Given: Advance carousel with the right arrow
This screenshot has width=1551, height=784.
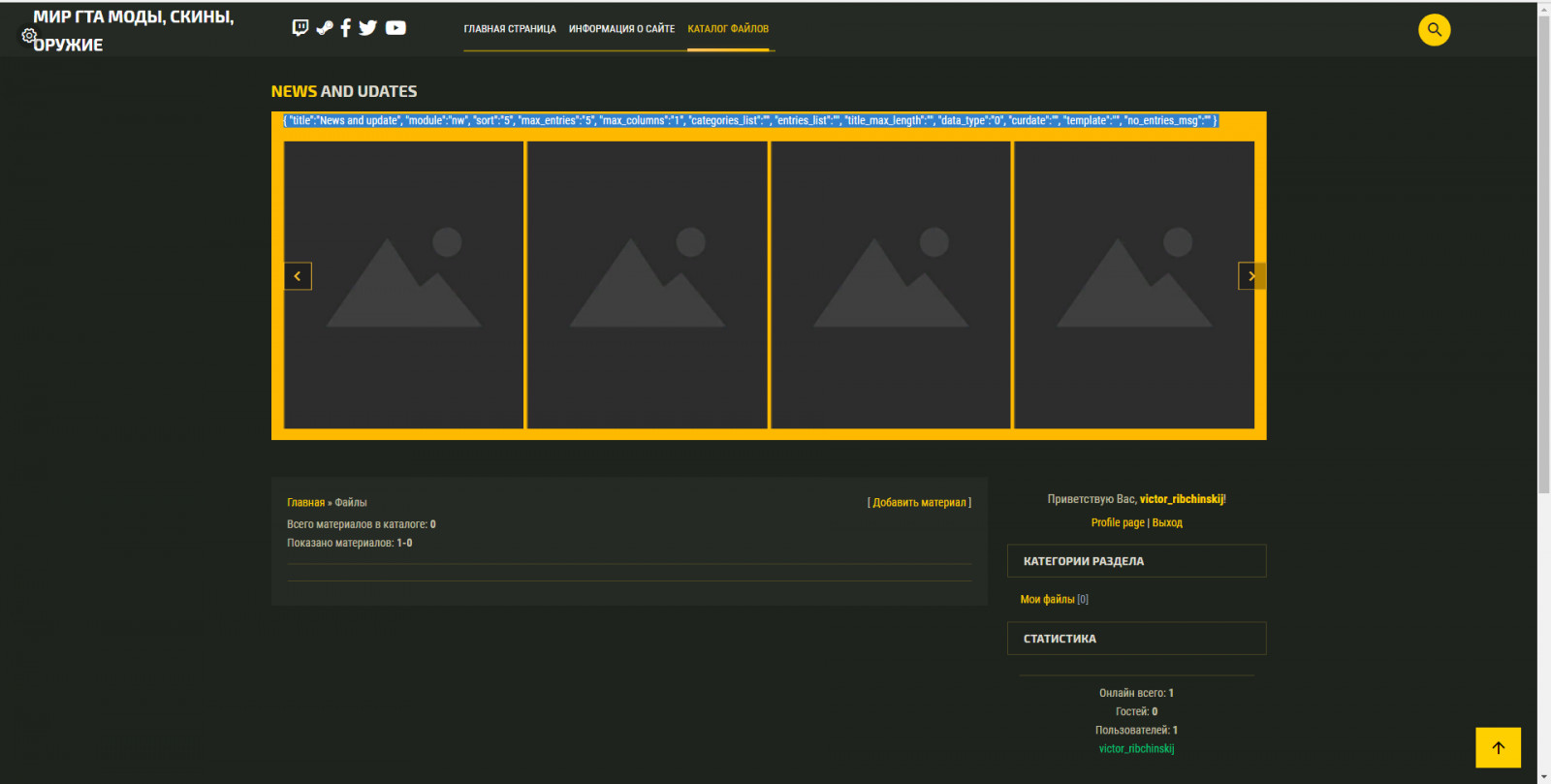Looking at the screenshot, I should (1251, 276).
